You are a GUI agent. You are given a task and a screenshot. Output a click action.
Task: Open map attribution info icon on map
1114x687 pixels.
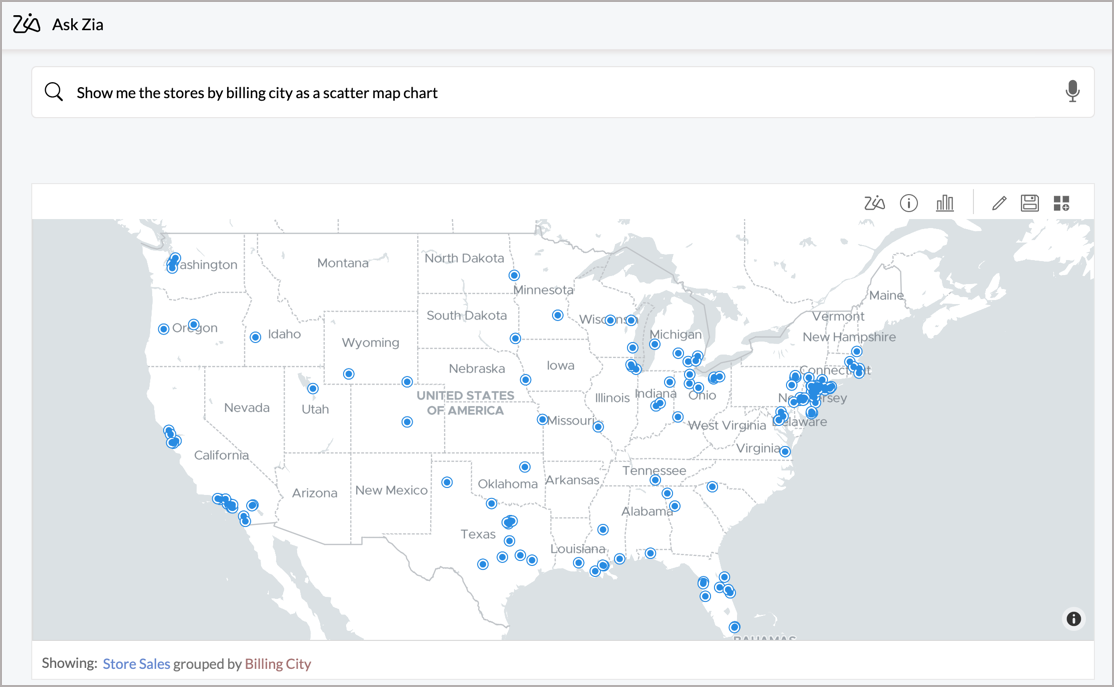coord(1074,619)
